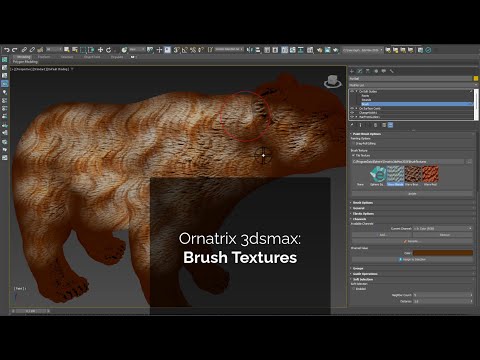The image size is (480, 360).
Task: Toggle eye icon of the top modifier
Action: click(x=352, y=91)
